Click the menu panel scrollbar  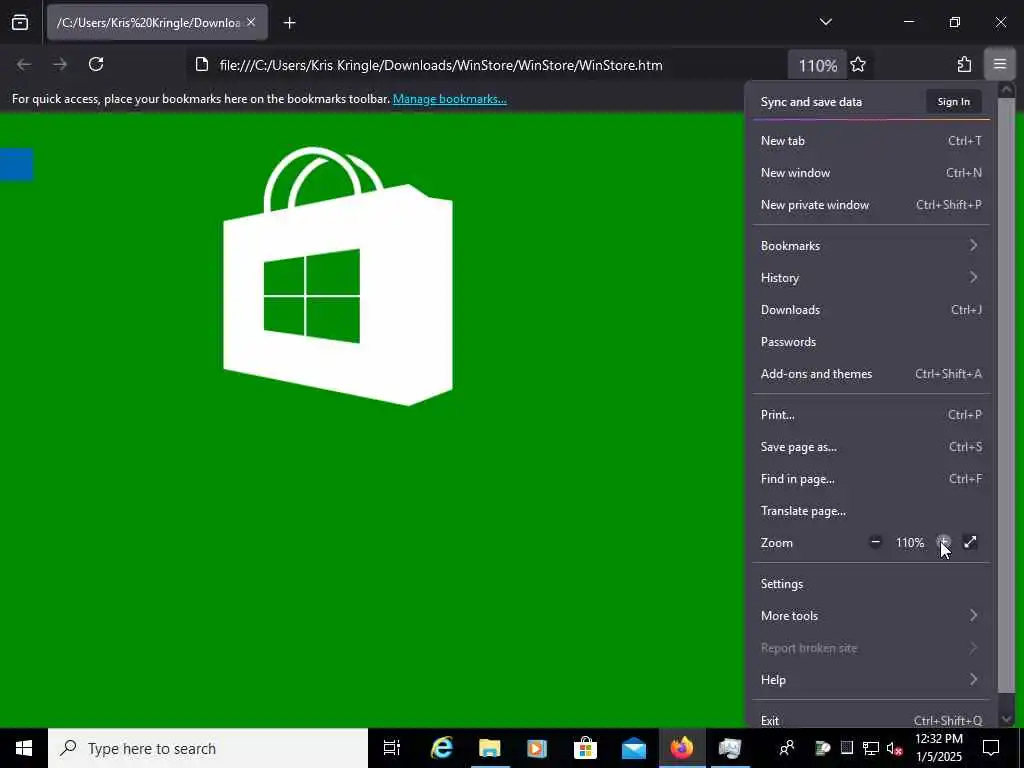coord(1006,395)
